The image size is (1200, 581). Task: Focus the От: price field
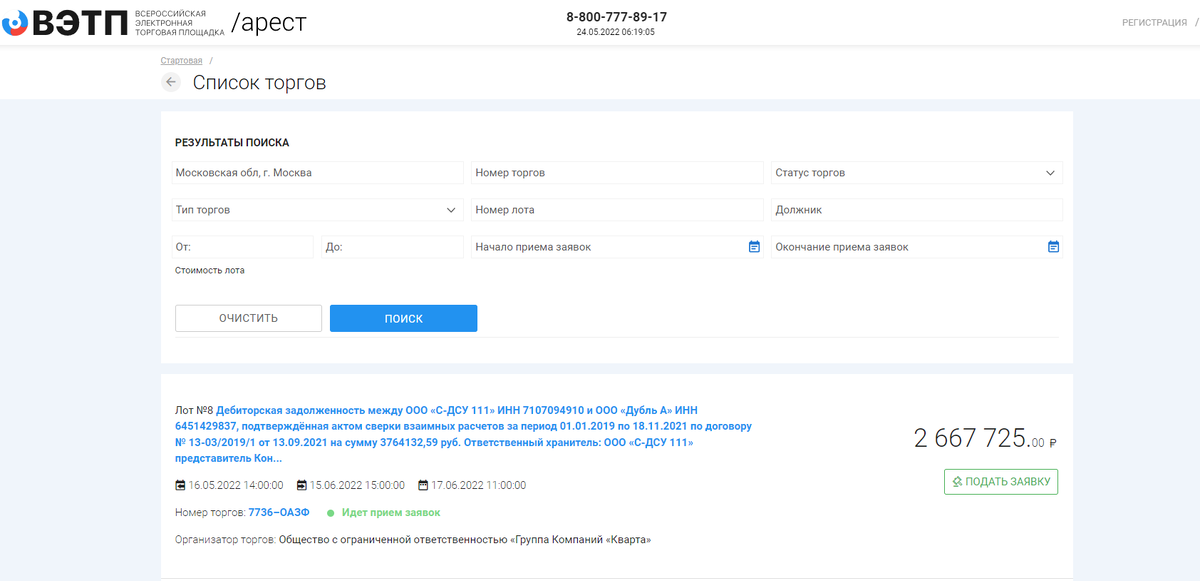[x=242, y=247]
